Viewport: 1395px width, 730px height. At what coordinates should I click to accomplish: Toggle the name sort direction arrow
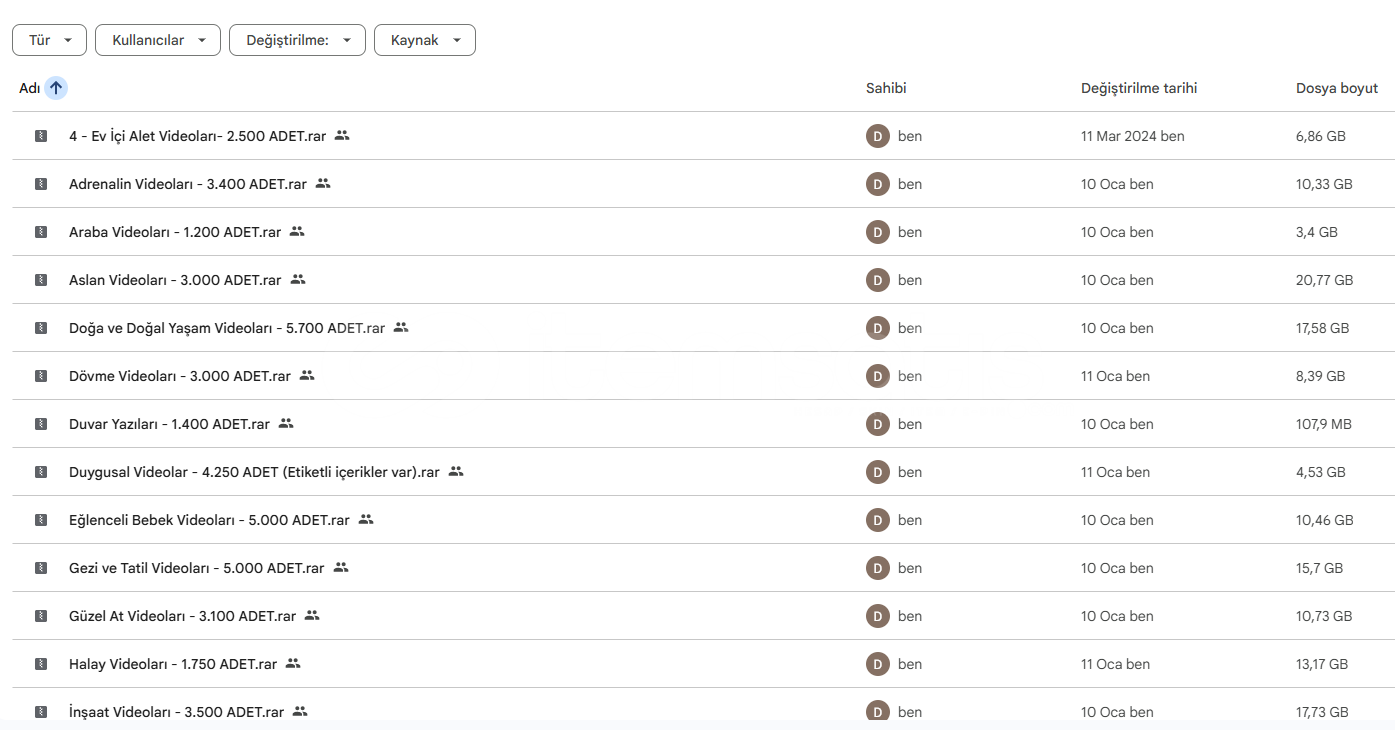(56, 88)
